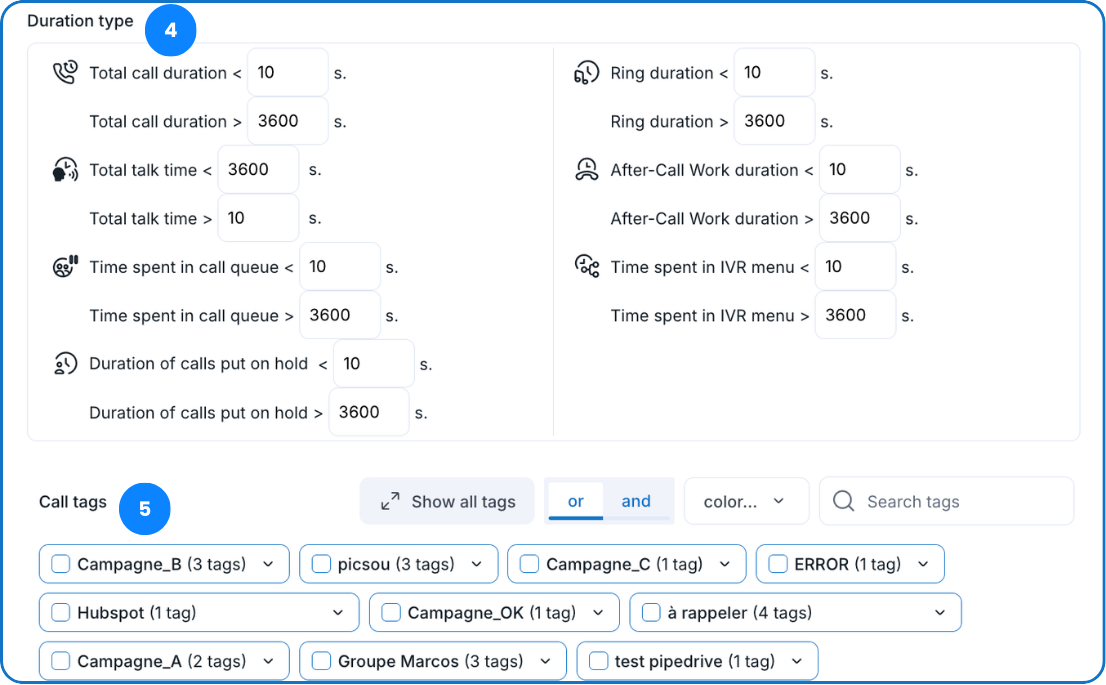Select the "or" tag filter tab

pyautogui.click(x=576, y=502)
